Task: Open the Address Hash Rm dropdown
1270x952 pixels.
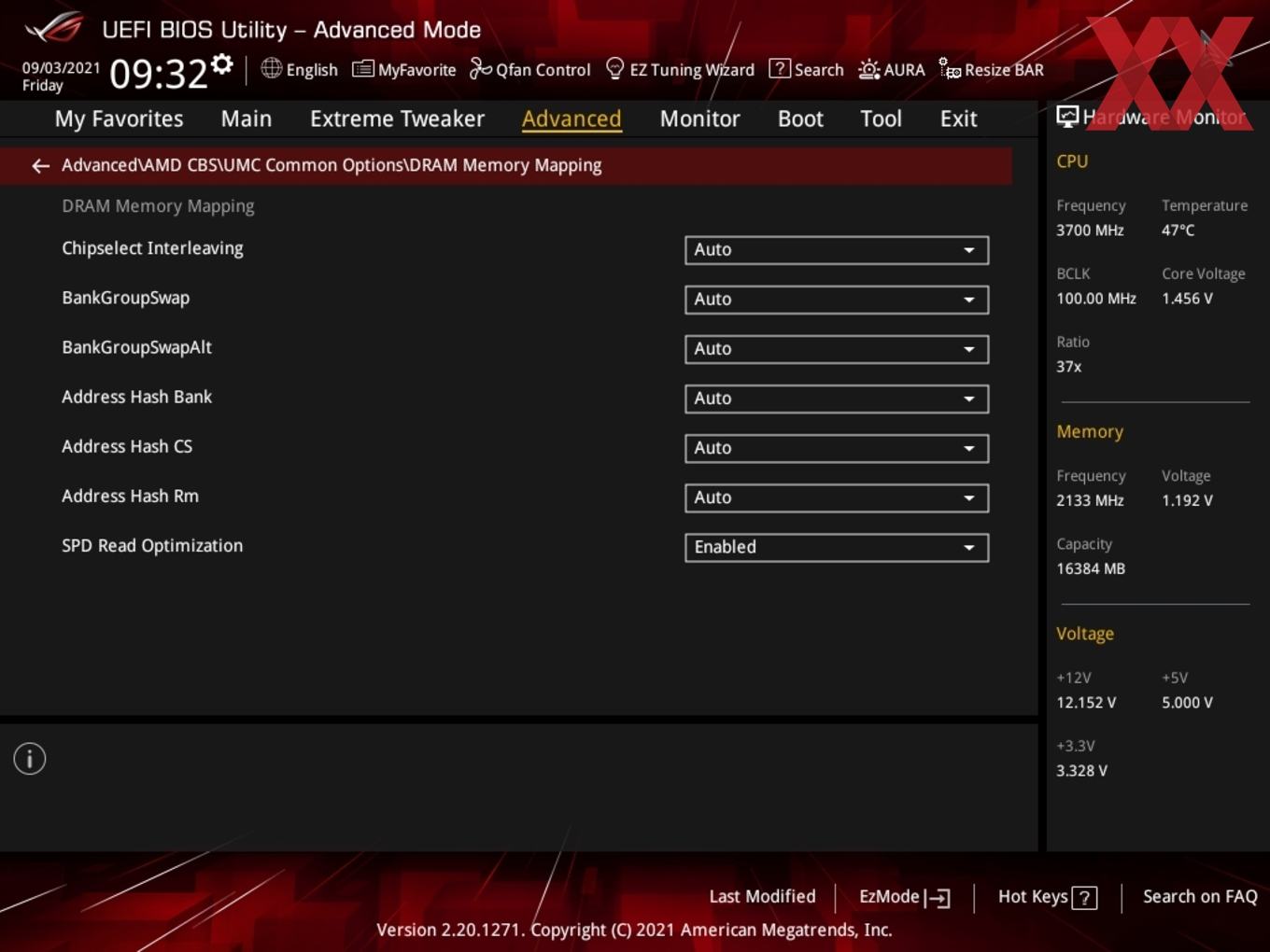Action: (x=837, y=497)
